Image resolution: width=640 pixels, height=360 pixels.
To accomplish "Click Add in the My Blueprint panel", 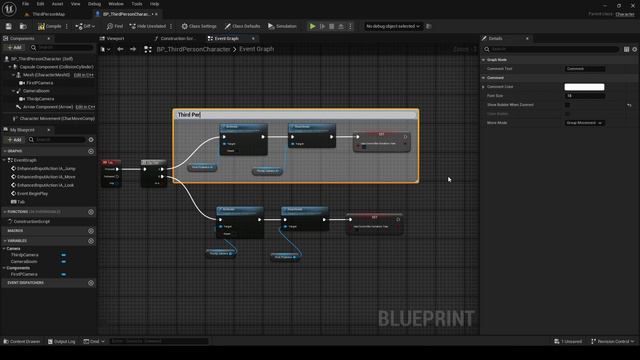I will 15,140.
